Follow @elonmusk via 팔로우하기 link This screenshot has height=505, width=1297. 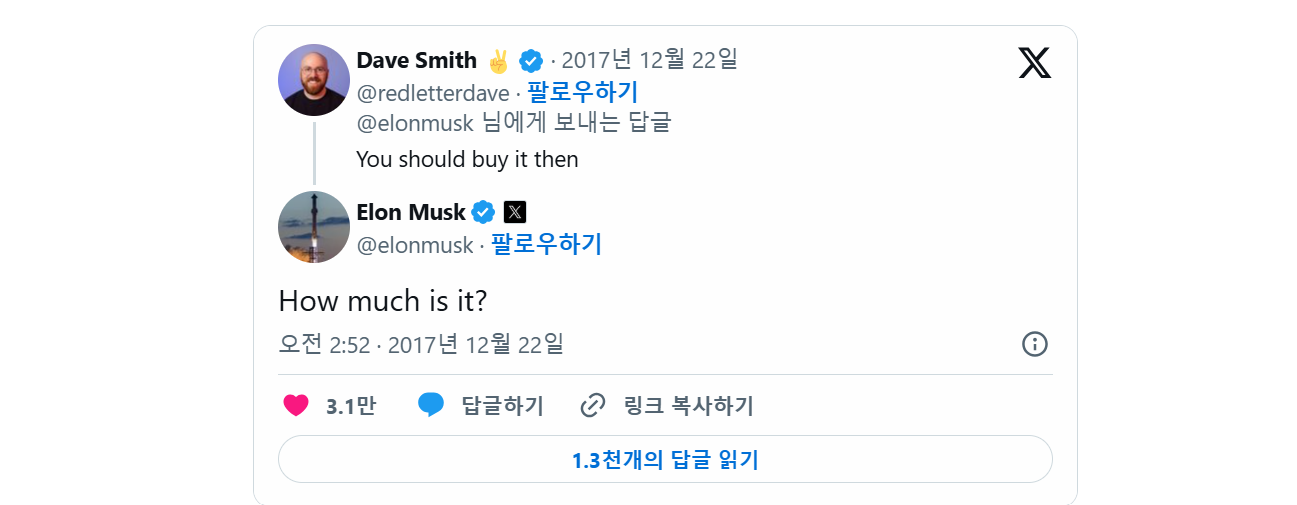click(546, 244)
